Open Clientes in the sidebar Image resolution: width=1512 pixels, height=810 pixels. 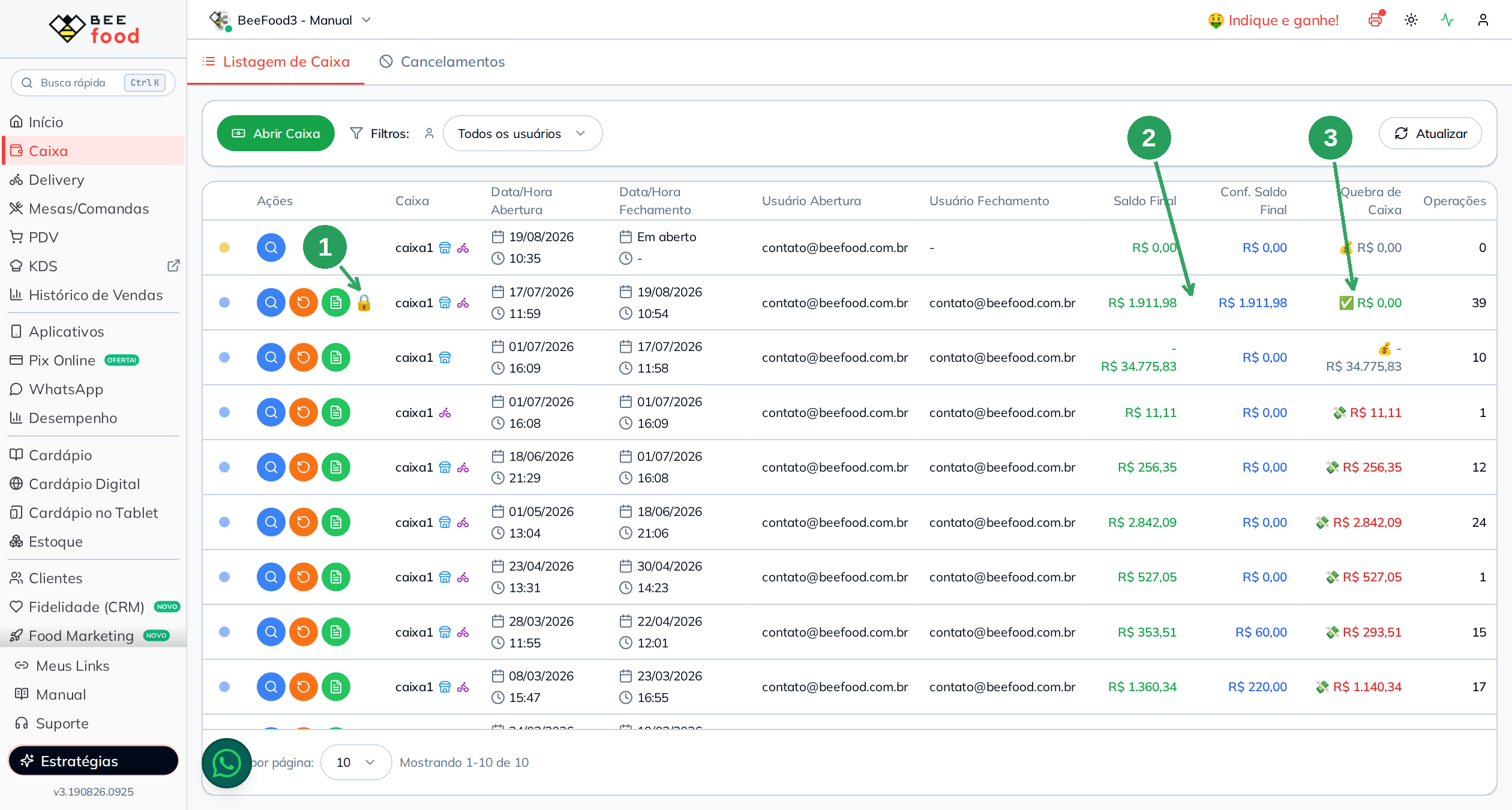(x=93, y=578)
